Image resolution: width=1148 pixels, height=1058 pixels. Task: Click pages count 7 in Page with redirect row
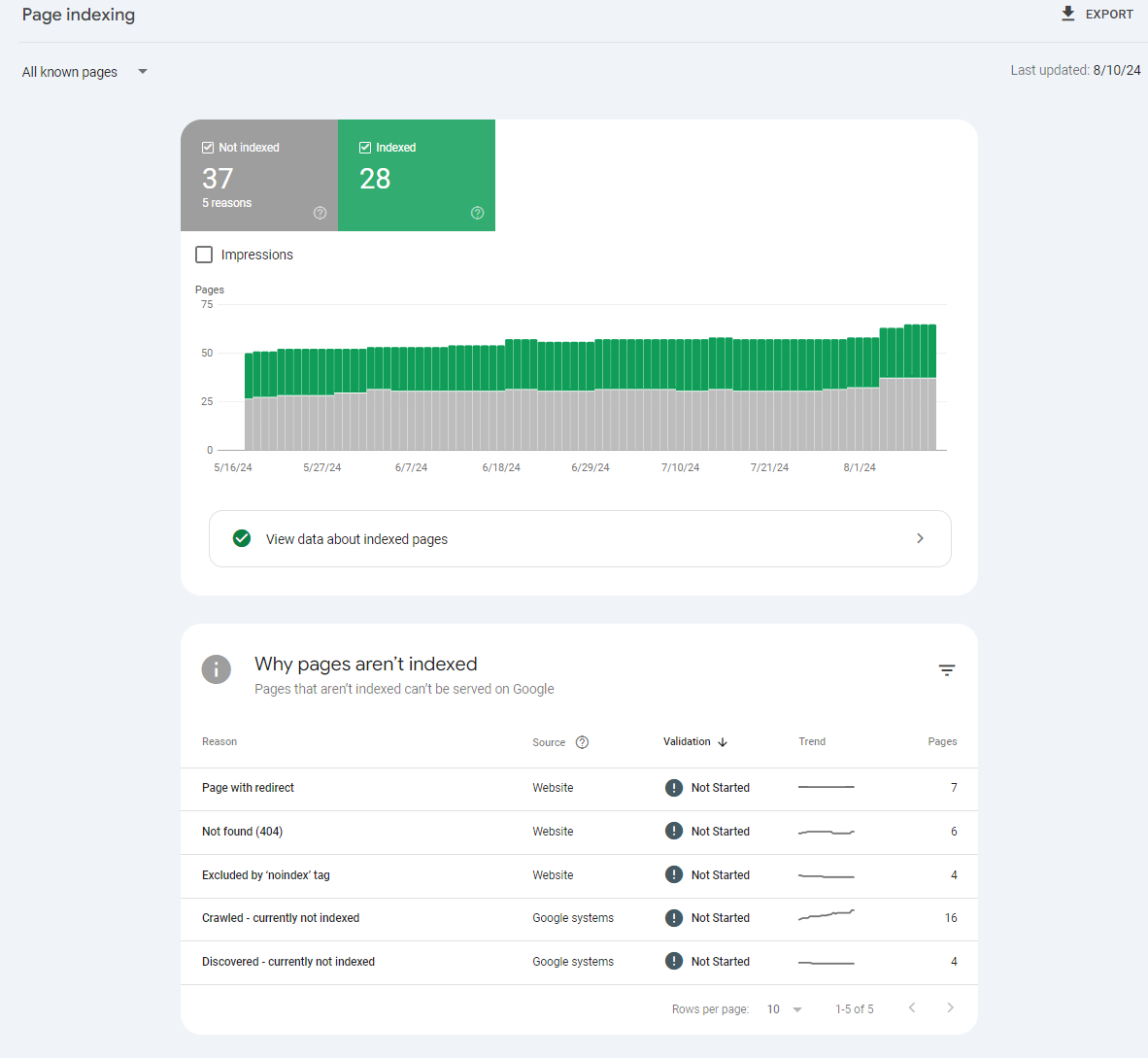954,788
